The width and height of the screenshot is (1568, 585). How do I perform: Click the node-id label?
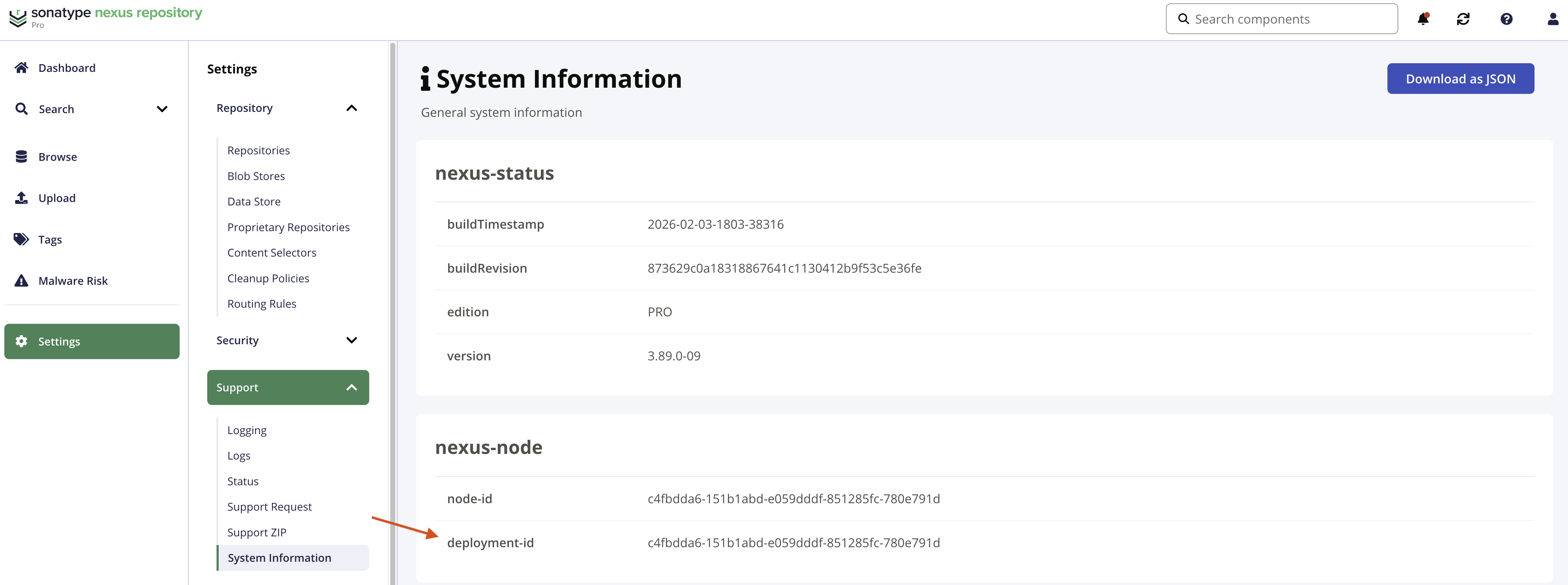pyautogui.click(x=470, y=499)
